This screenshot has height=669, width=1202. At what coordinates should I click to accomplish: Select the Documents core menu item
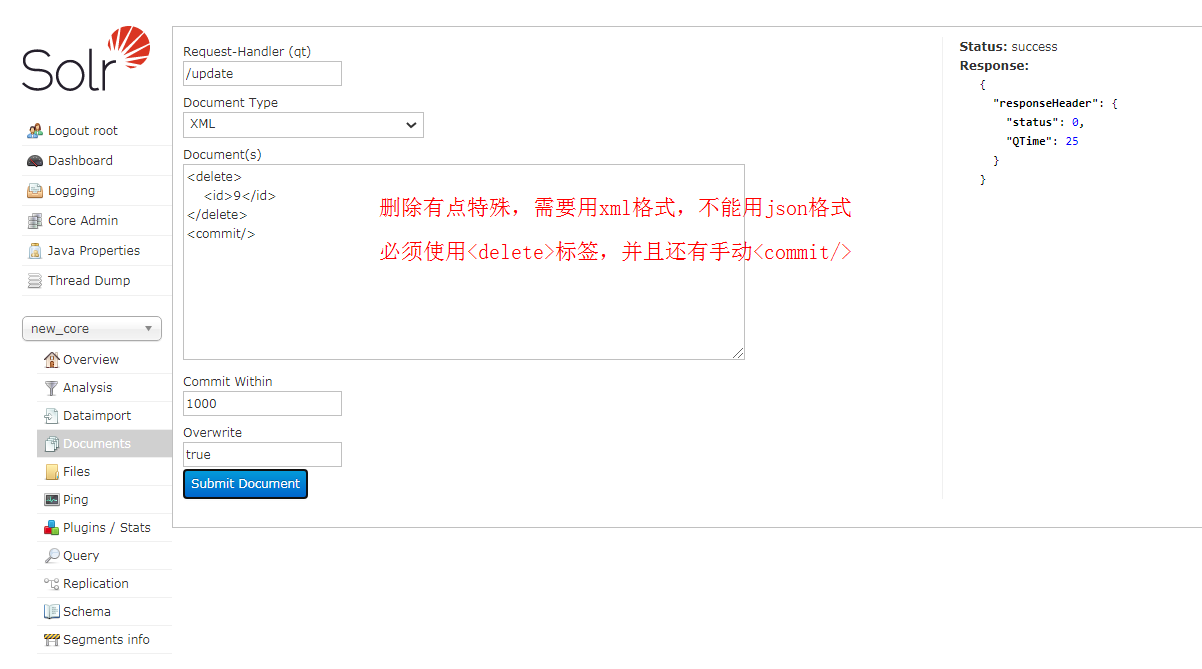click(104, 444)
